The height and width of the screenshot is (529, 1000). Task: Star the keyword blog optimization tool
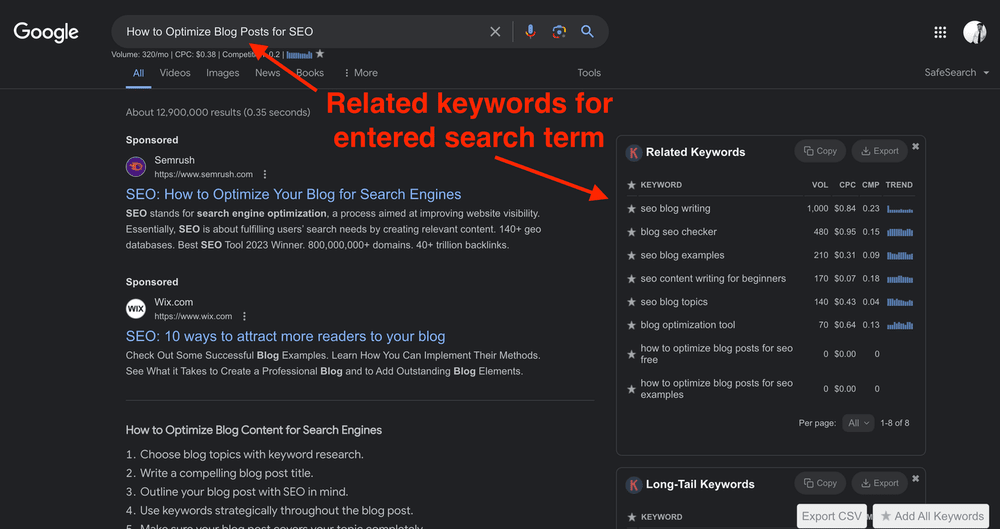631,325
